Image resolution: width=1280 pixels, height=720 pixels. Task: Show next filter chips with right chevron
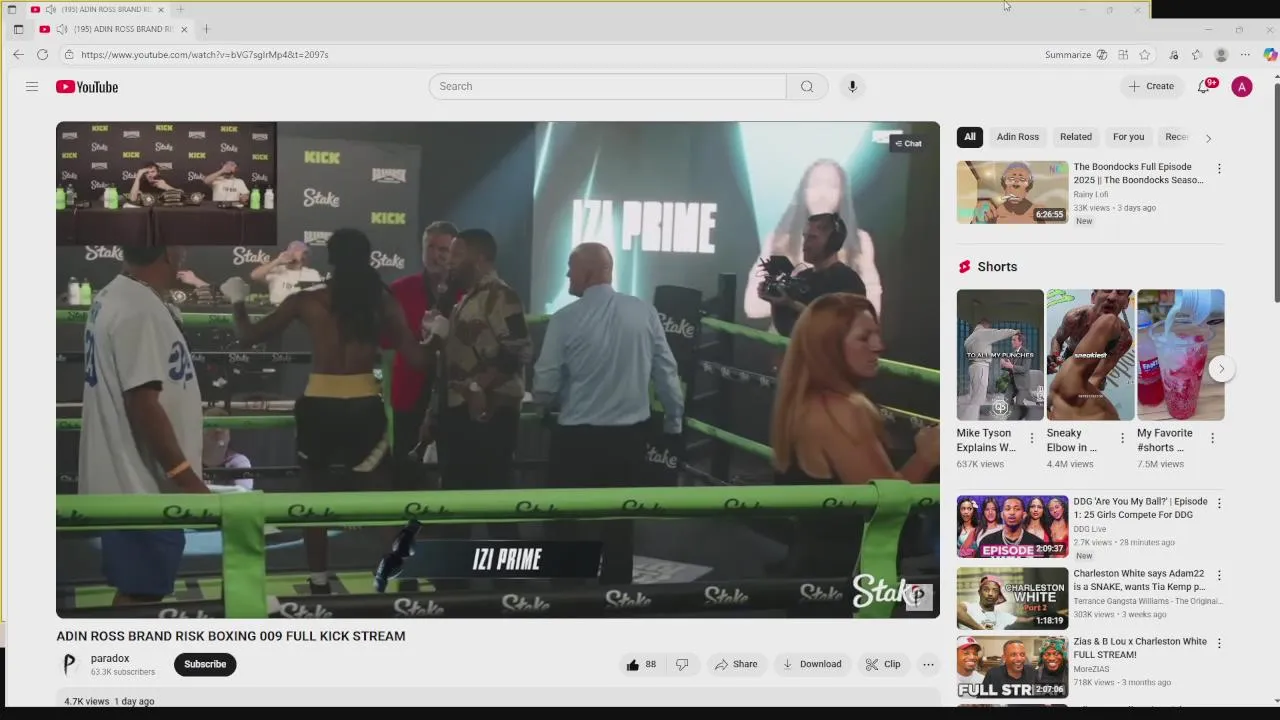click(x=1208, y=138)
